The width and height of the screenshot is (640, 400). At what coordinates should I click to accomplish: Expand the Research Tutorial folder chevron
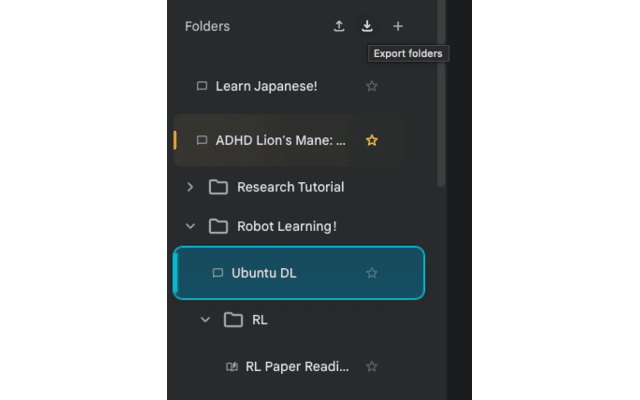point(190,187)
